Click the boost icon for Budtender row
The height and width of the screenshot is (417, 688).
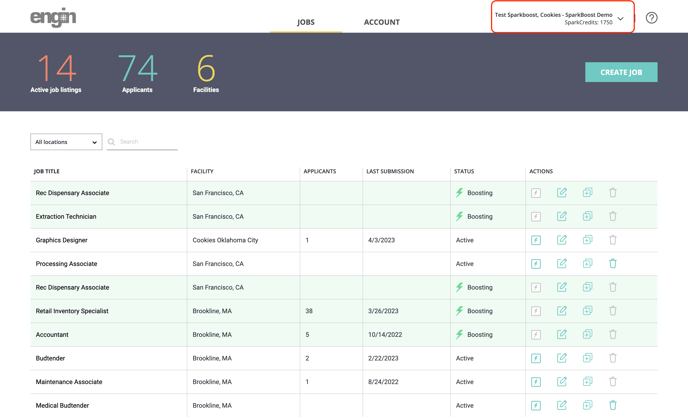(536, 358)
